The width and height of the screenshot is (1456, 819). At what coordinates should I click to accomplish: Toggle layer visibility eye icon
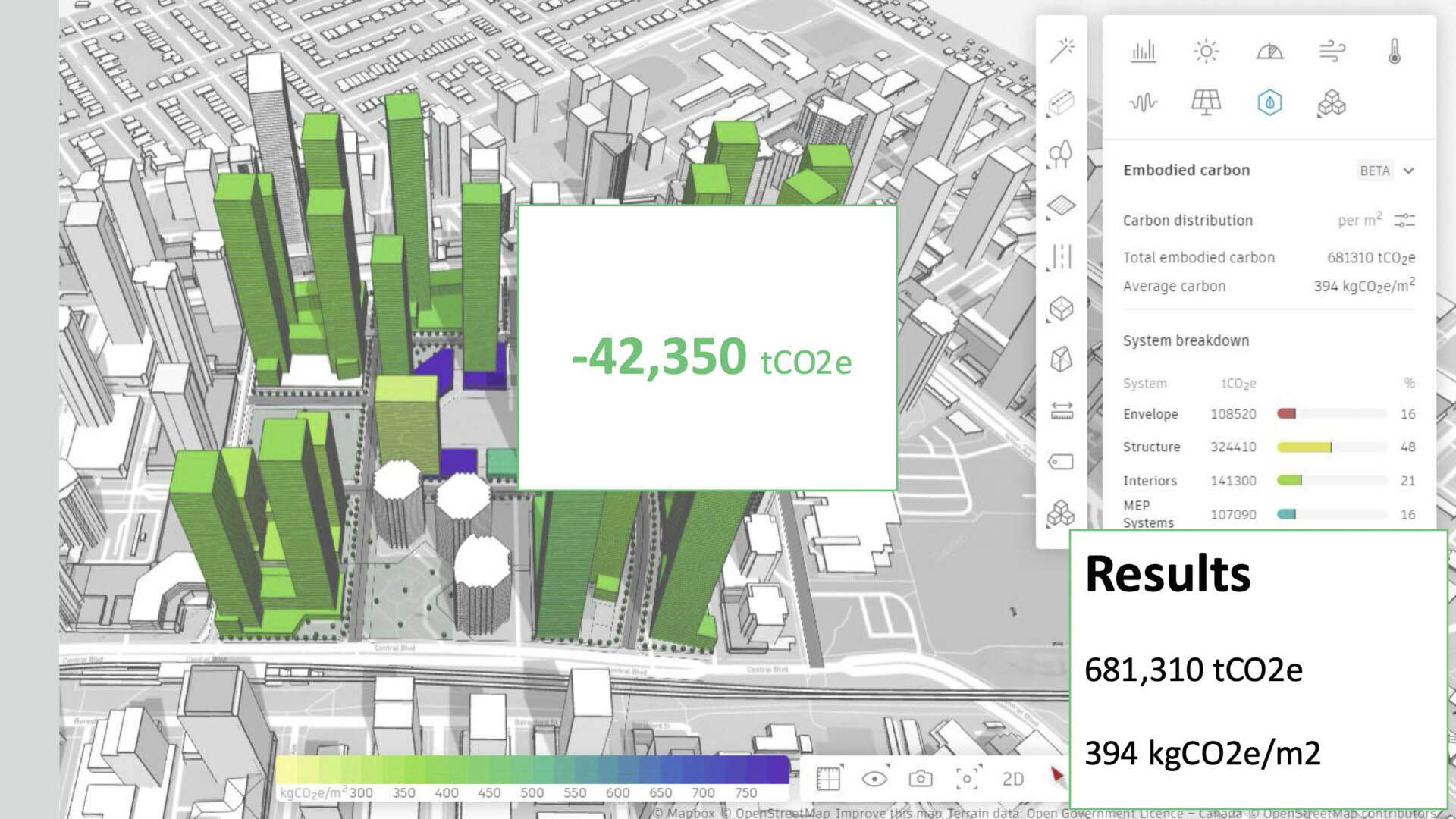874,779
